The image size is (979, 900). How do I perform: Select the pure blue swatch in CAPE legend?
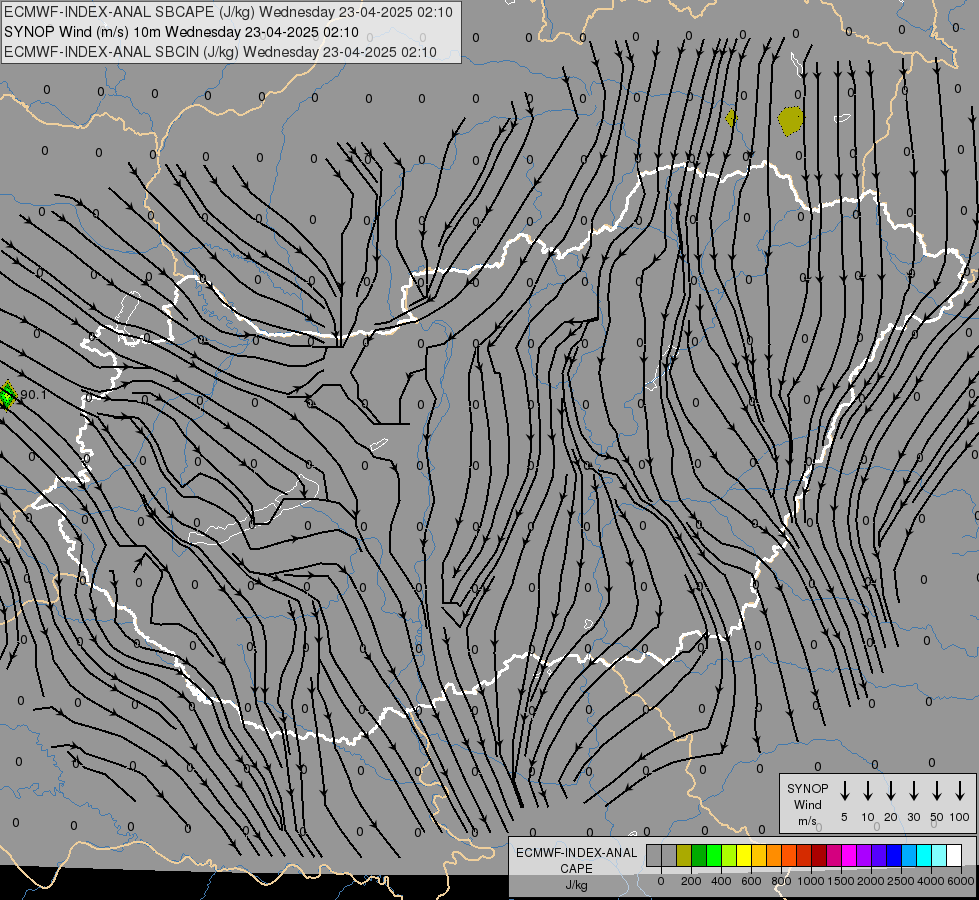pyautogui.click(x=893, y=855)
